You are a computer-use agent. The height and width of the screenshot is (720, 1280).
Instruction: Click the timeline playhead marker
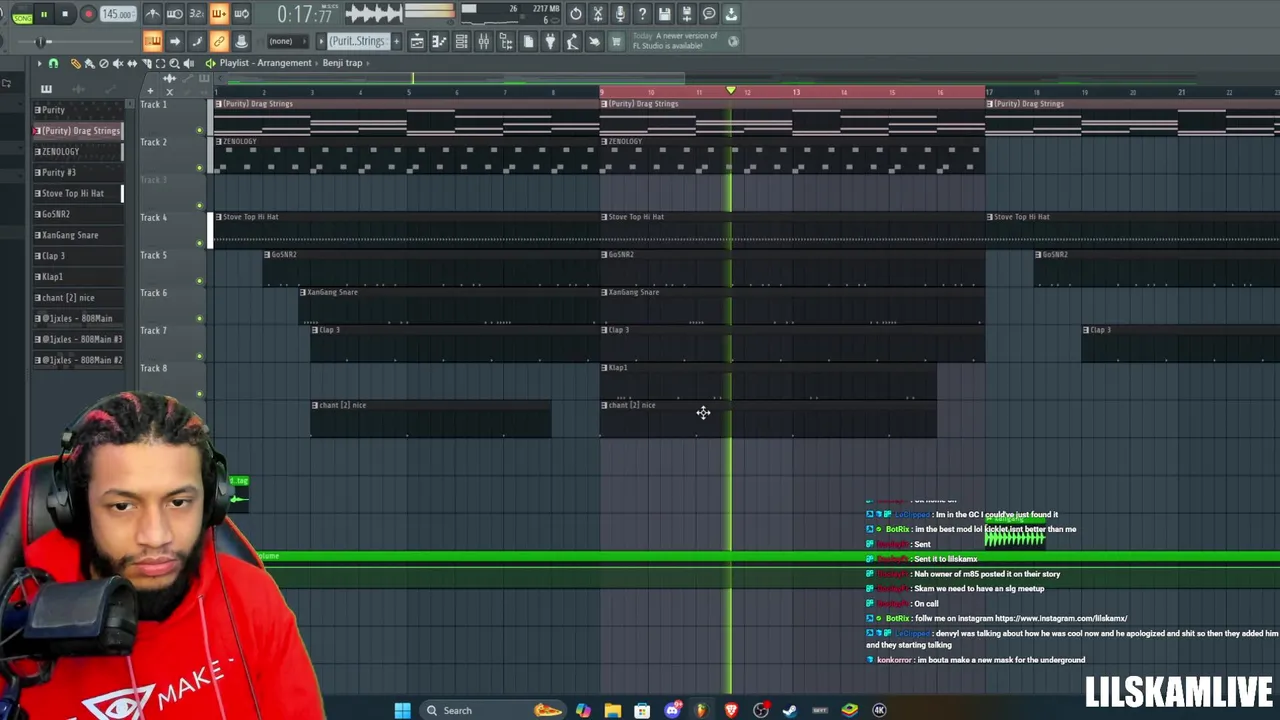[x=731, y=91]
